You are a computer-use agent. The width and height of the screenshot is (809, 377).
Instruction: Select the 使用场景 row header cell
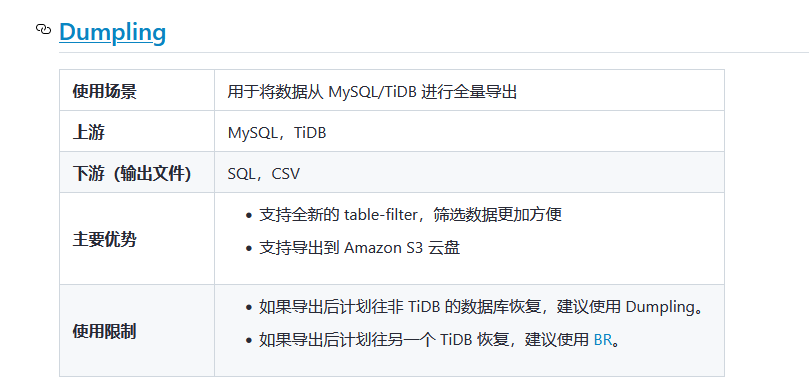pyautogui.click(x=137, y=90)
